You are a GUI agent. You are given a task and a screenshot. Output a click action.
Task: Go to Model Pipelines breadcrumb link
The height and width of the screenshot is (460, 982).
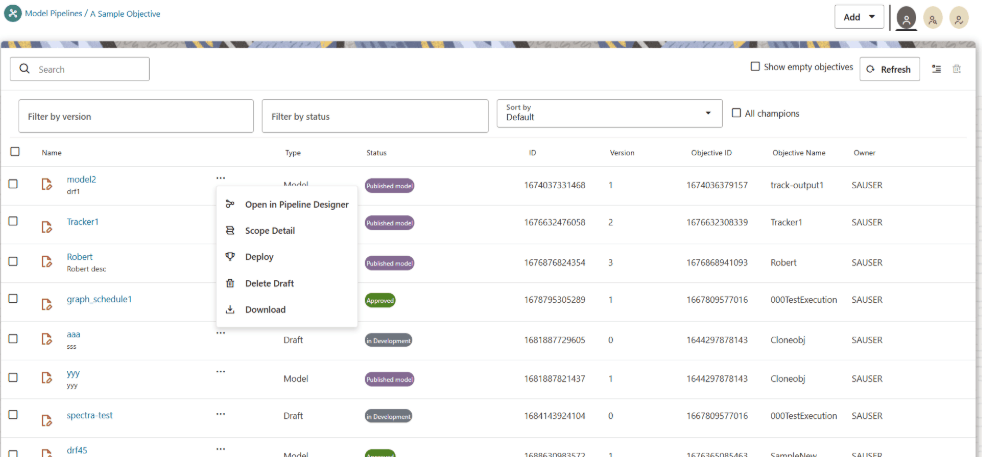click(x=53, y=13)
